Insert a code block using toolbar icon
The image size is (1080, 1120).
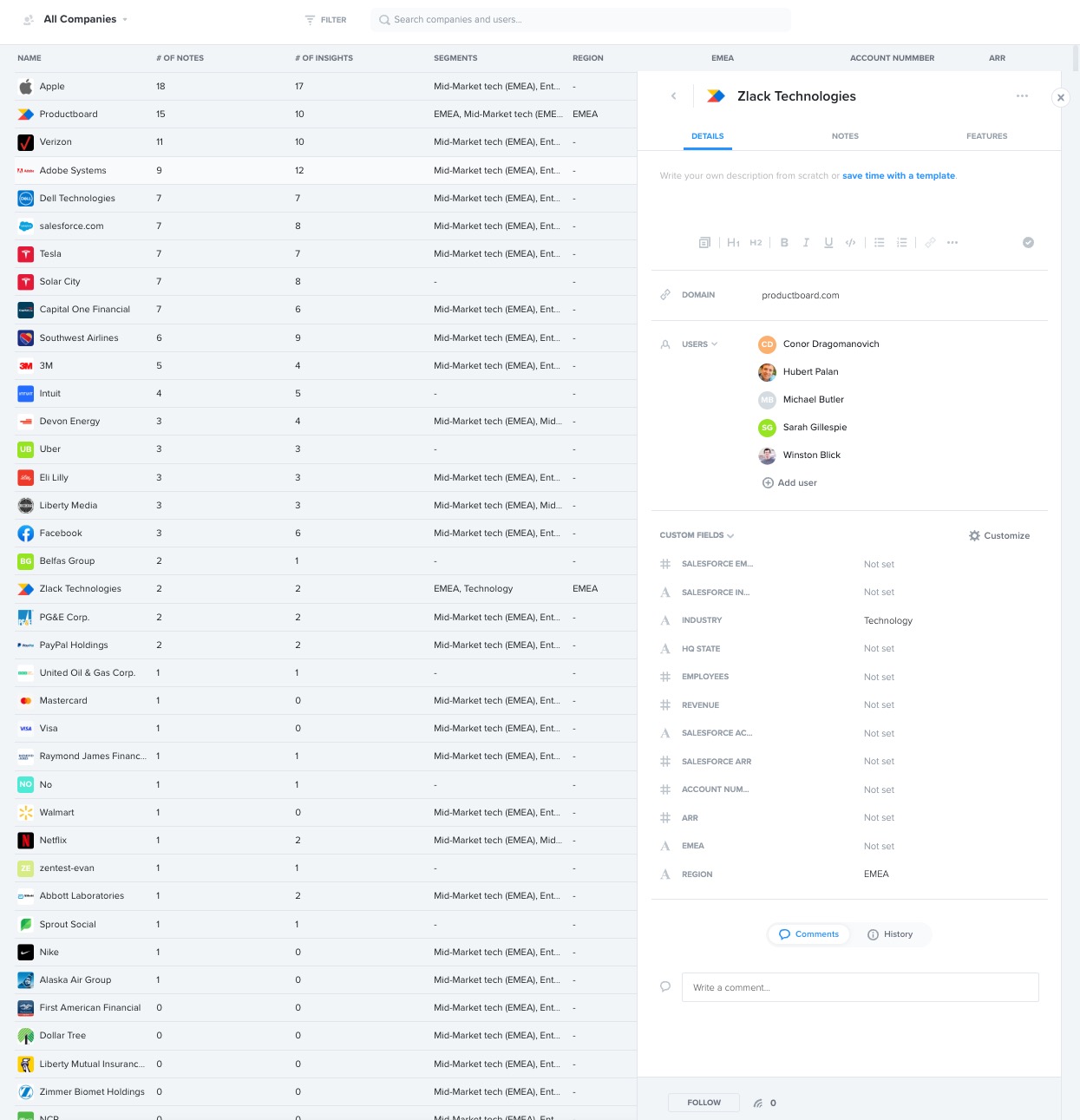click(x=850, y=243)
